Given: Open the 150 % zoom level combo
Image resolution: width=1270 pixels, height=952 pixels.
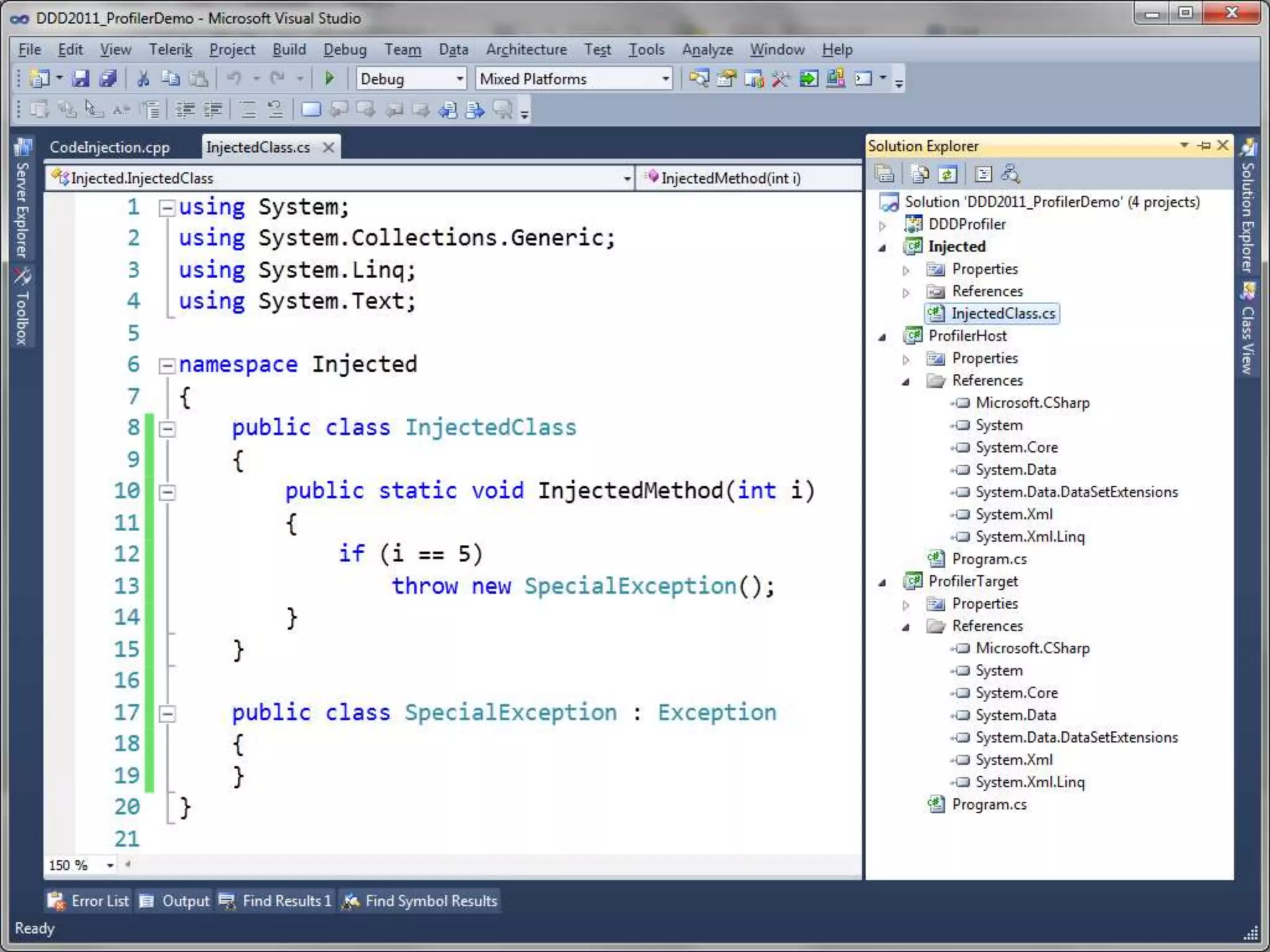Looking at the screenshot, I should (110, 865).
